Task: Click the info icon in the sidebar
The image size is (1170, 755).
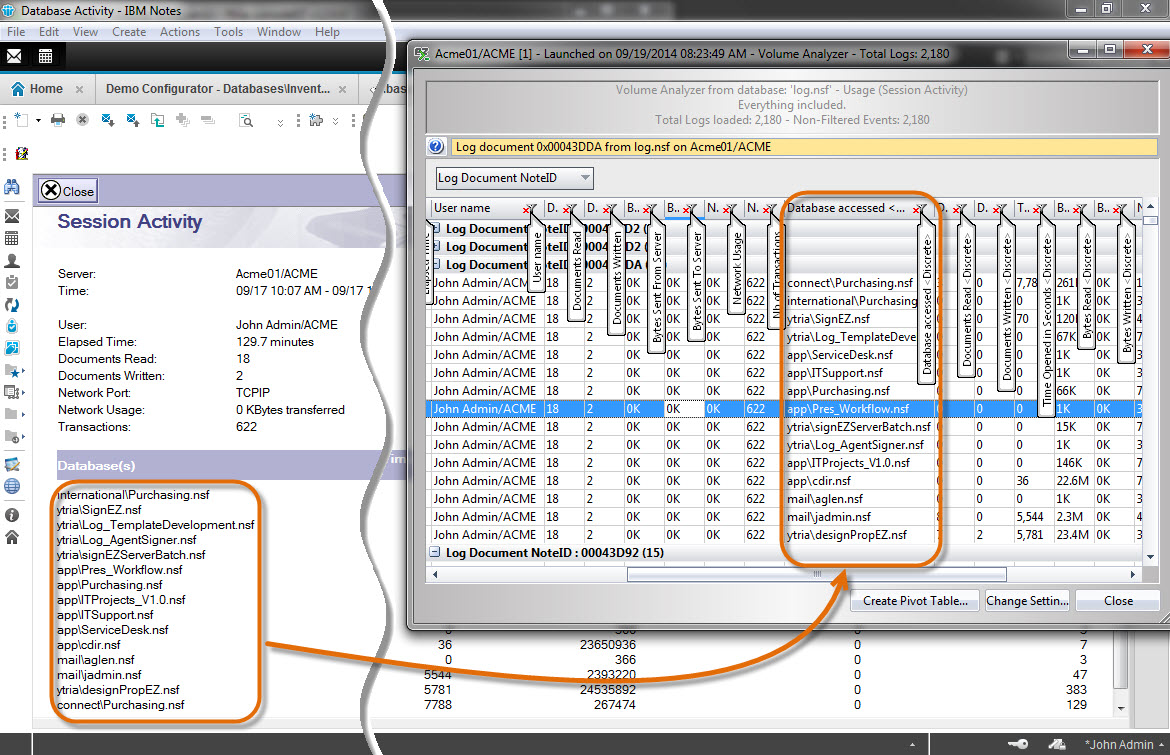Action: (12, 515)
